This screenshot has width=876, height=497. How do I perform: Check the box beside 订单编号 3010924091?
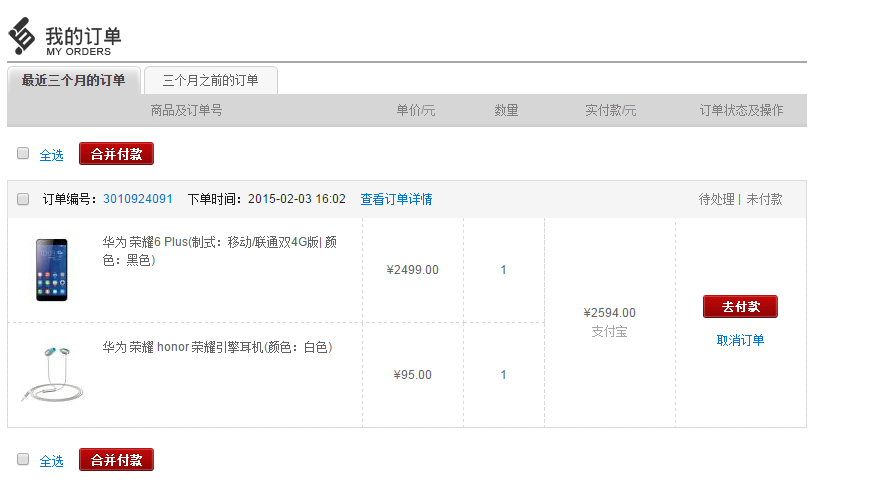[x=23, y=199]
